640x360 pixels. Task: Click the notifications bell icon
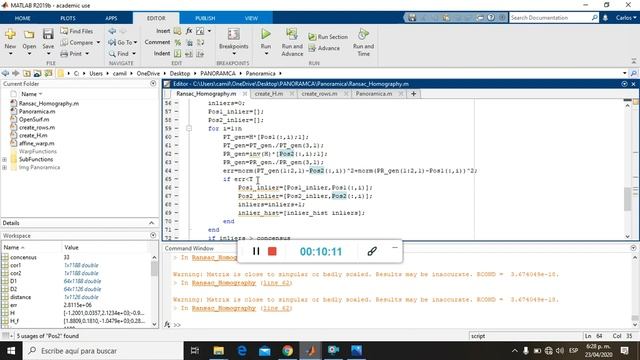pos(605,18)
